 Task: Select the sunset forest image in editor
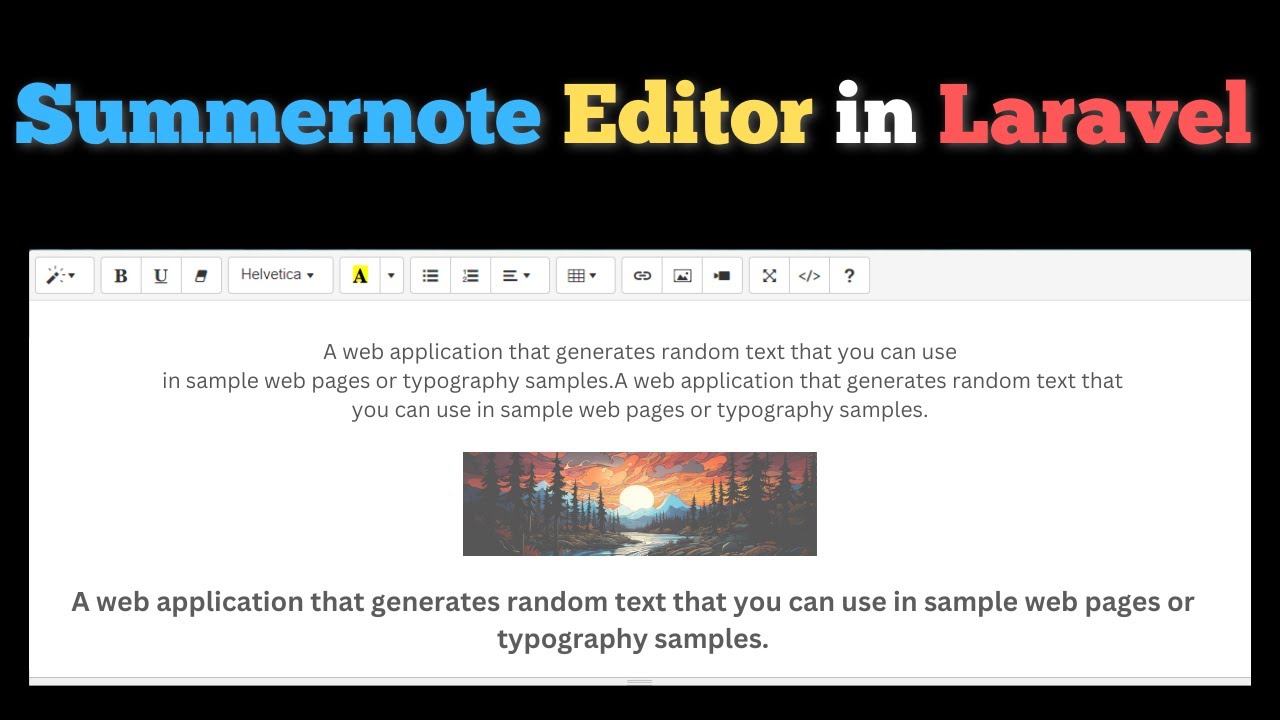pyautogui.click(x=640, y=504)
